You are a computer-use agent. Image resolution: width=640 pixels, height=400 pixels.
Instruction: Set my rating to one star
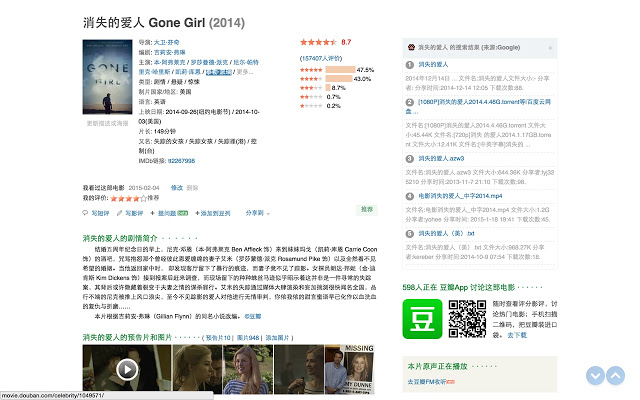[x=114, y=198]
